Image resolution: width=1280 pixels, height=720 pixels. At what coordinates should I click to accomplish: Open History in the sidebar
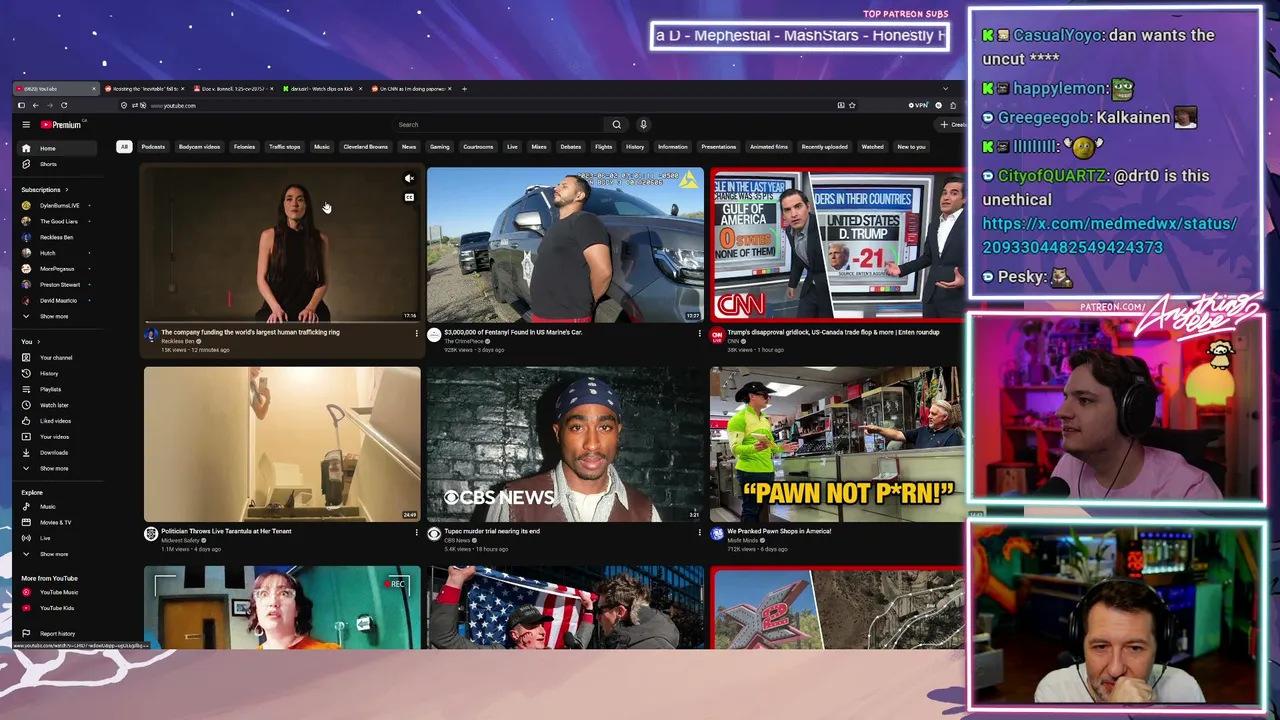coord(56,373)
